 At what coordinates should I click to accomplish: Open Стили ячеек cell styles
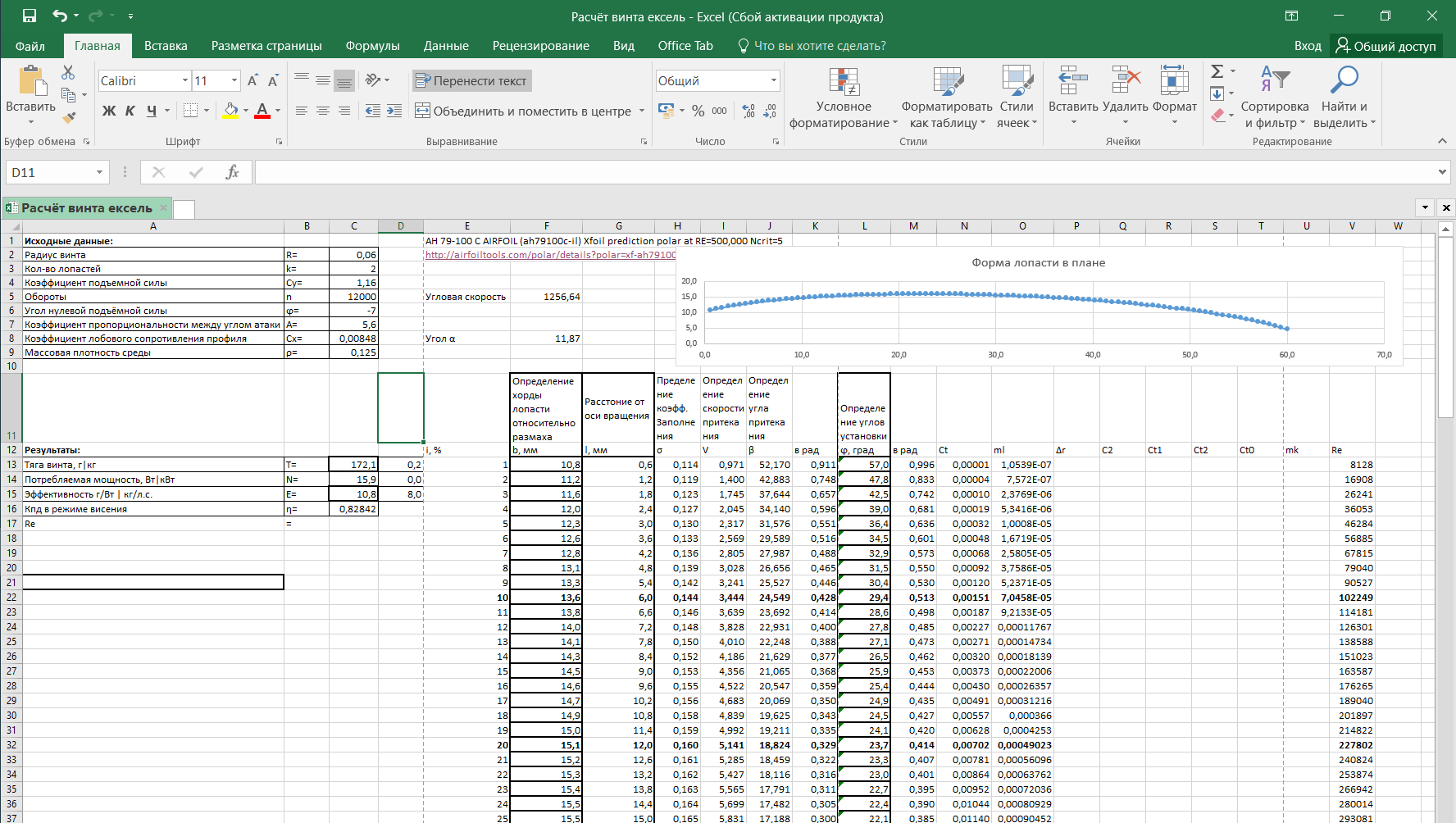click(x=1017, y=98)
